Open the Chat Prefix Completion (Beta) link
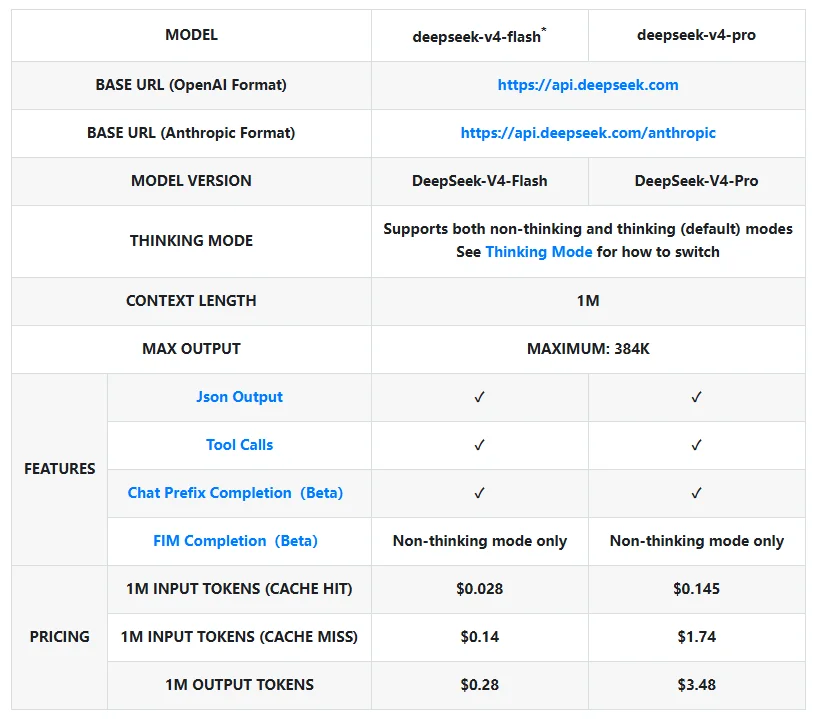The width and height of the screenshot is (818, 719). [x=235, y=493]
